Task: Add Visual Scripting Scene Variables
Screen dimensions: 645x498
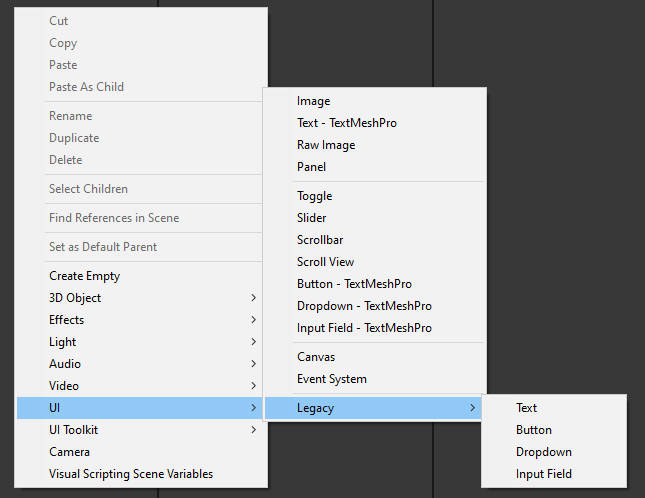Action: [131, 474]
